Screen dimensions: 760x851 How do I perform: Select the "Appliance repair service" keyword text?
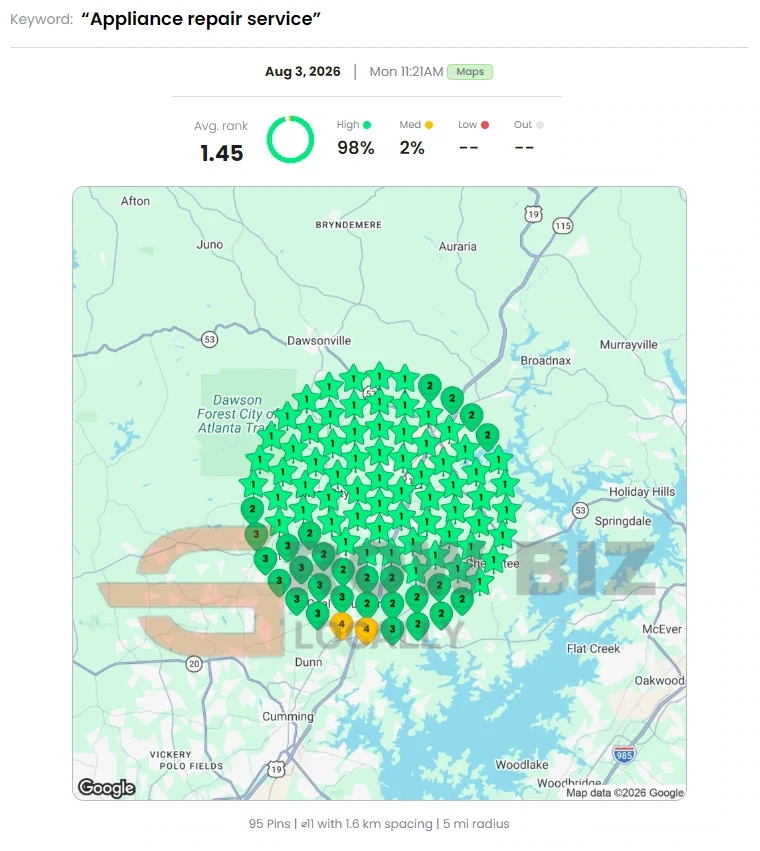tap(201, 19)
